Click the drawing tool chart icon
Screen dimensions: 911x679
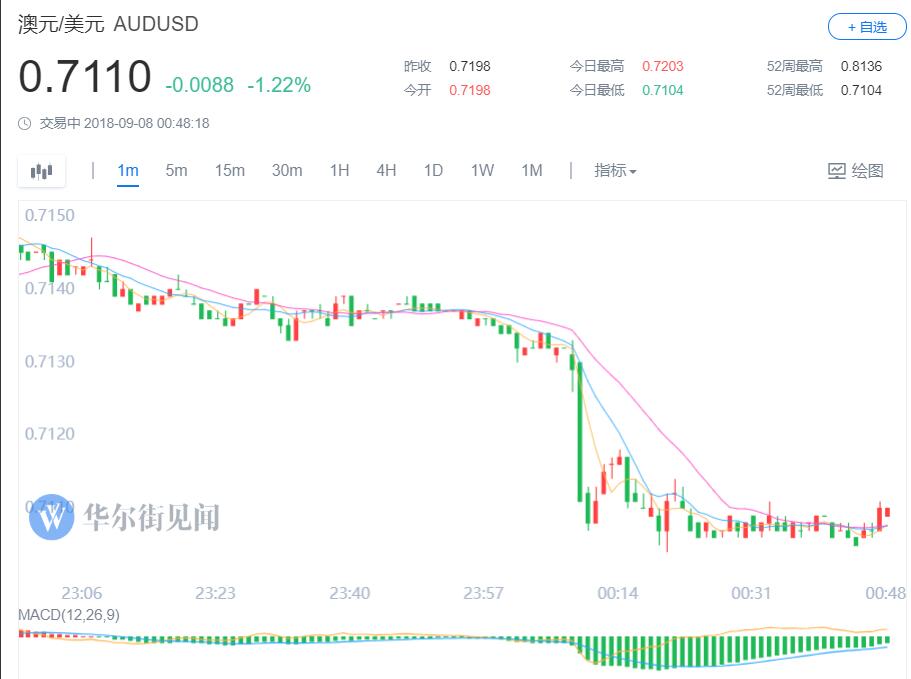tap(837, 171)
